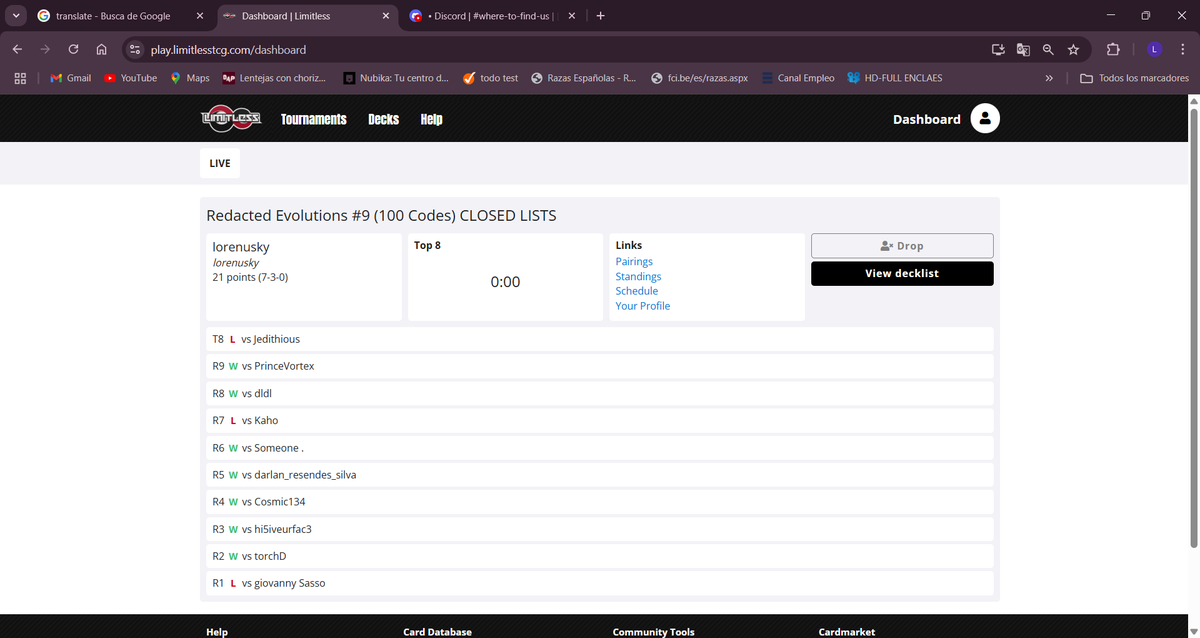Open the Lentejas con choriz... bookmark
This screenshot has height=638, width=1200.
click(273, 78)
